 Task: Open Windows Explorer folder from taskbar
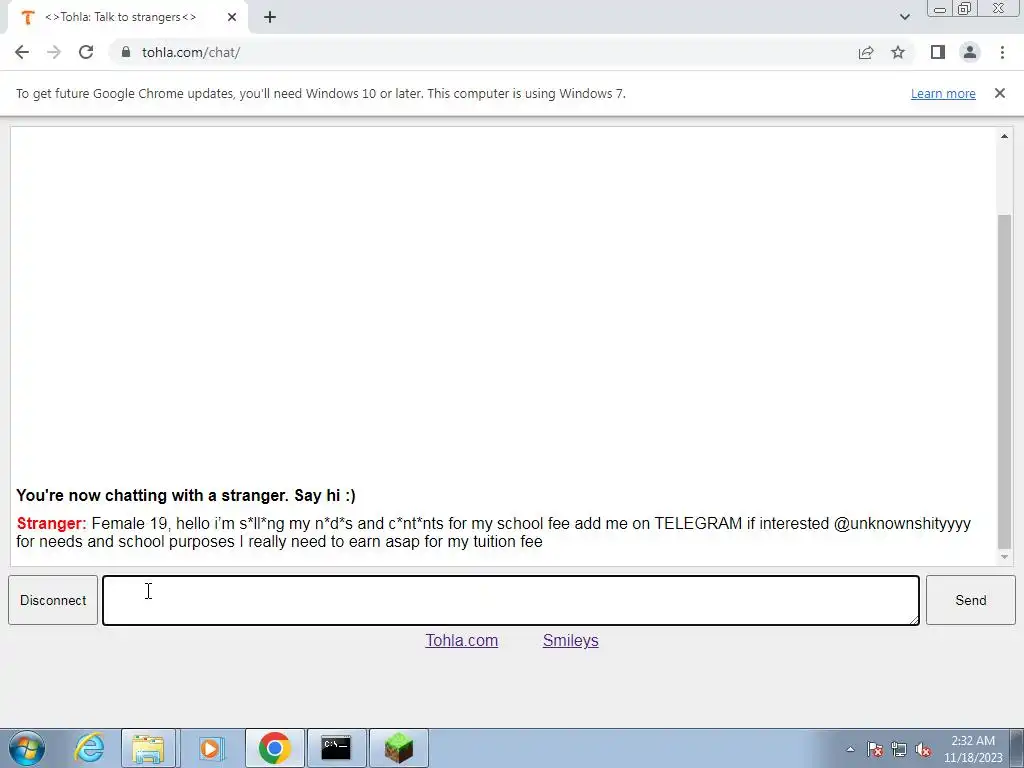[x=148, y=748]
